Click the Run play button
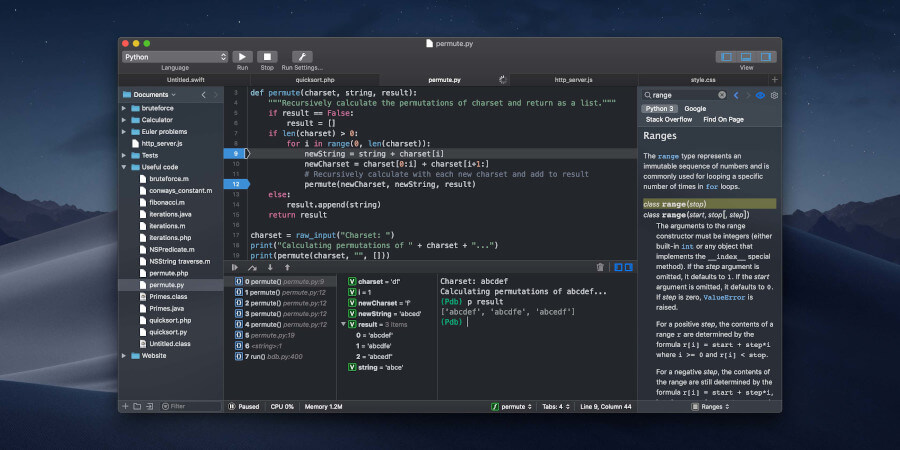This screenshot has height=450, width=900. (242, 57)
